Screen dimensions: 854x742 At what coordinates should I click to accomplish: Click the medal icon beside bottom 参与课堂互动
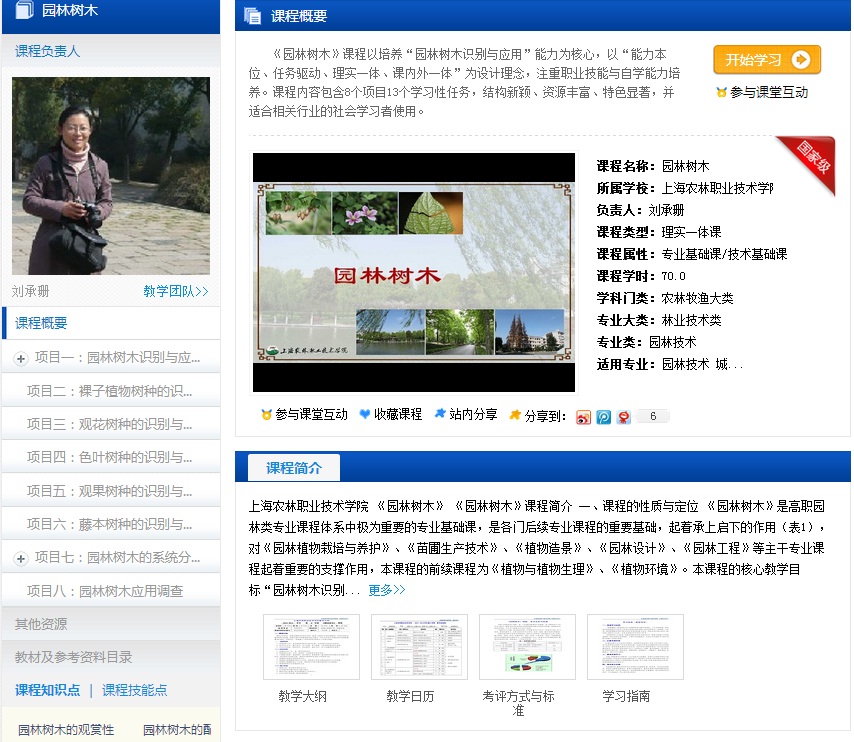[x=266, y=414]
